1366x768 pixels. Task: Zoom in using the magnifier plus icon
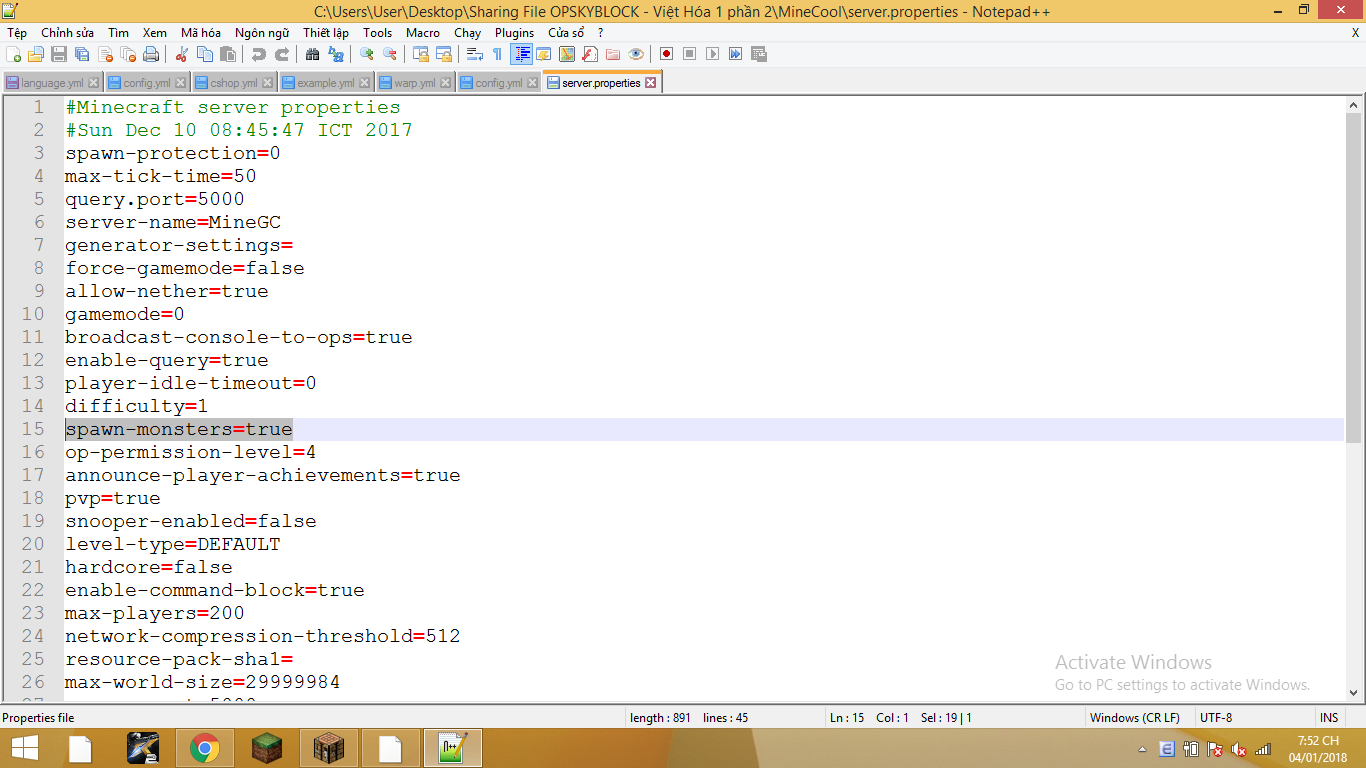tap(367, 54)
